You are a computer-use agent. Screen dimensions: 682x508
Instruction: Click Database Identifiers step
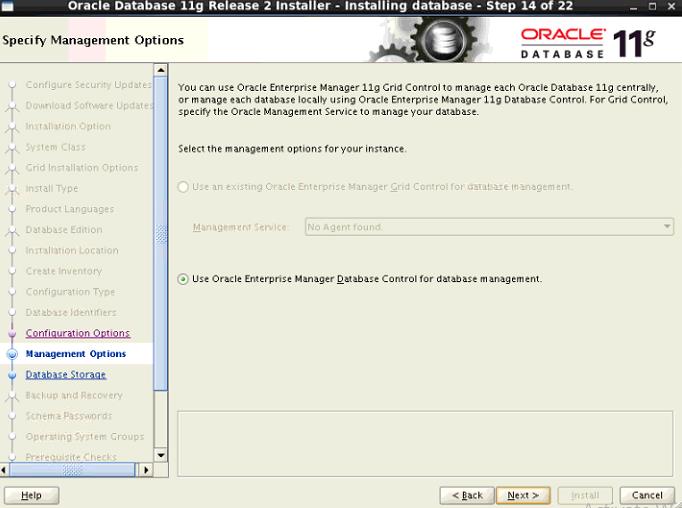click(71, 312)
